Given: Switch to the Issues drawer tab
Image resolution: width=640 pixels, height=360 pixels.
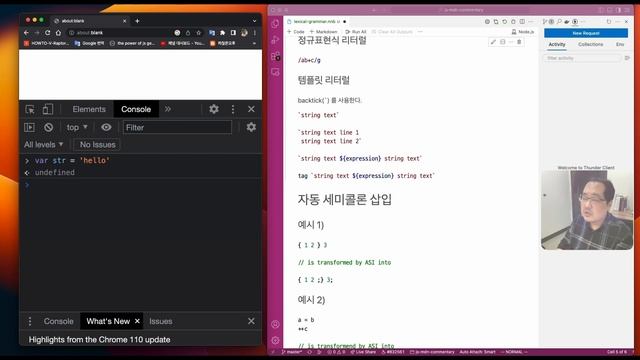Looking at the screenshot, I should pyautogui.click(x=160, y=321).
